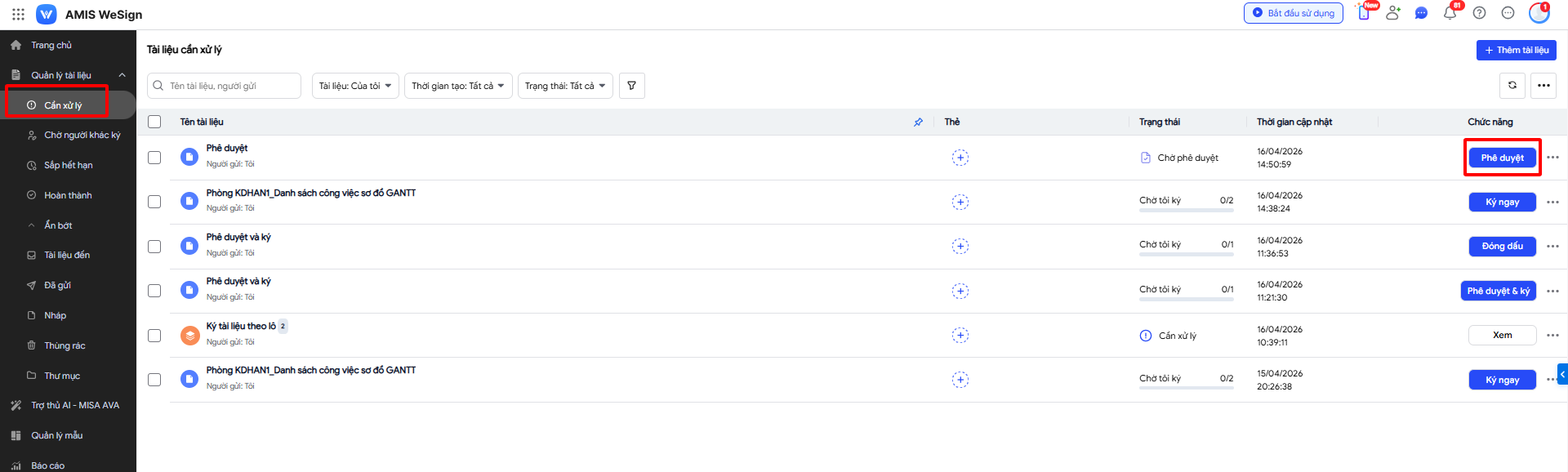1568x472 pixels.
Task: Check the Ký tài liệu theo lô row
Action: click(154, 336)
